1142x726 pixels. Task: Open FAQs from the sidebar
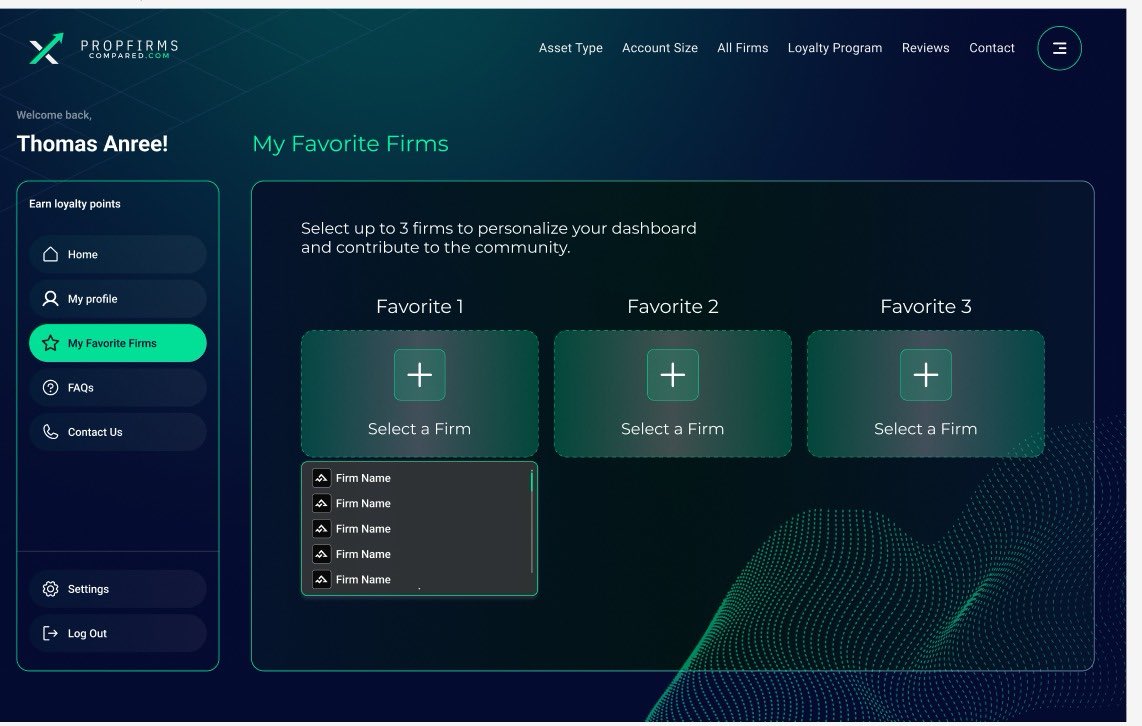118,387
